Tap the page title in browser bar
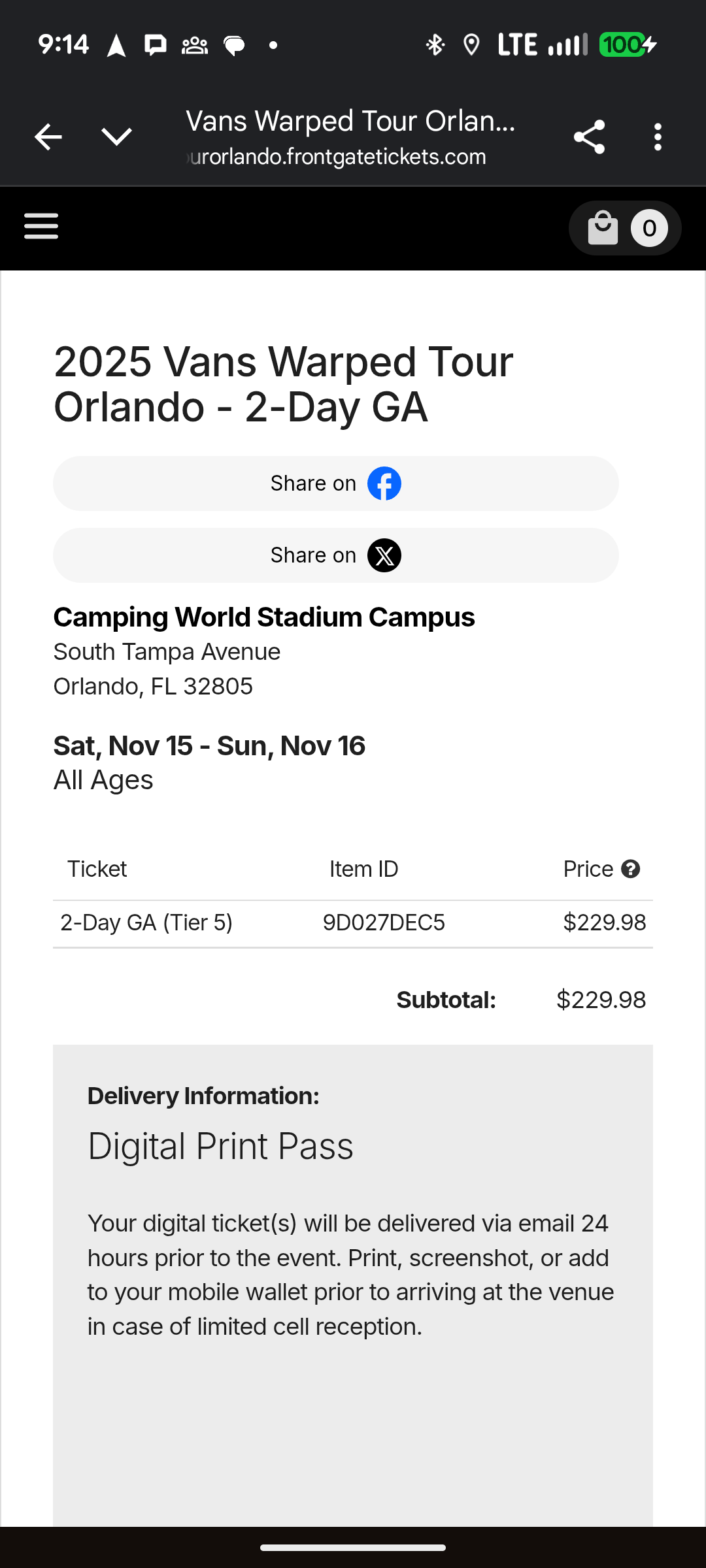 coord(350,122)
